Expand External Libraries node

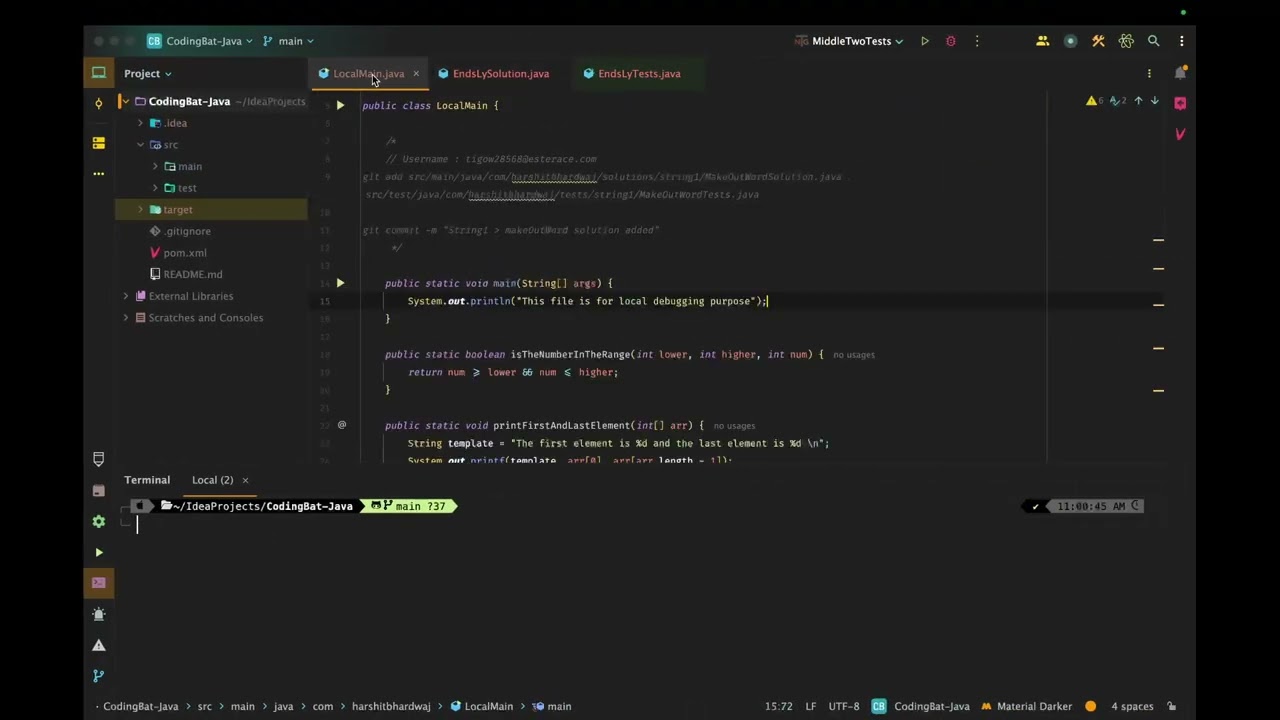pyautogui.click(x=125, y=296)
